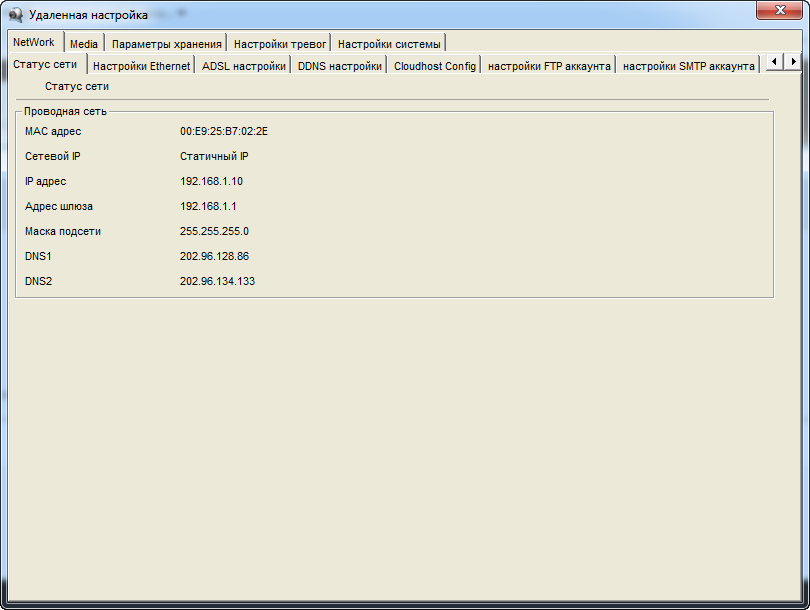The image size is (810, 610).
Task: Open the Настройки системы tab
Action: point(388,44)
